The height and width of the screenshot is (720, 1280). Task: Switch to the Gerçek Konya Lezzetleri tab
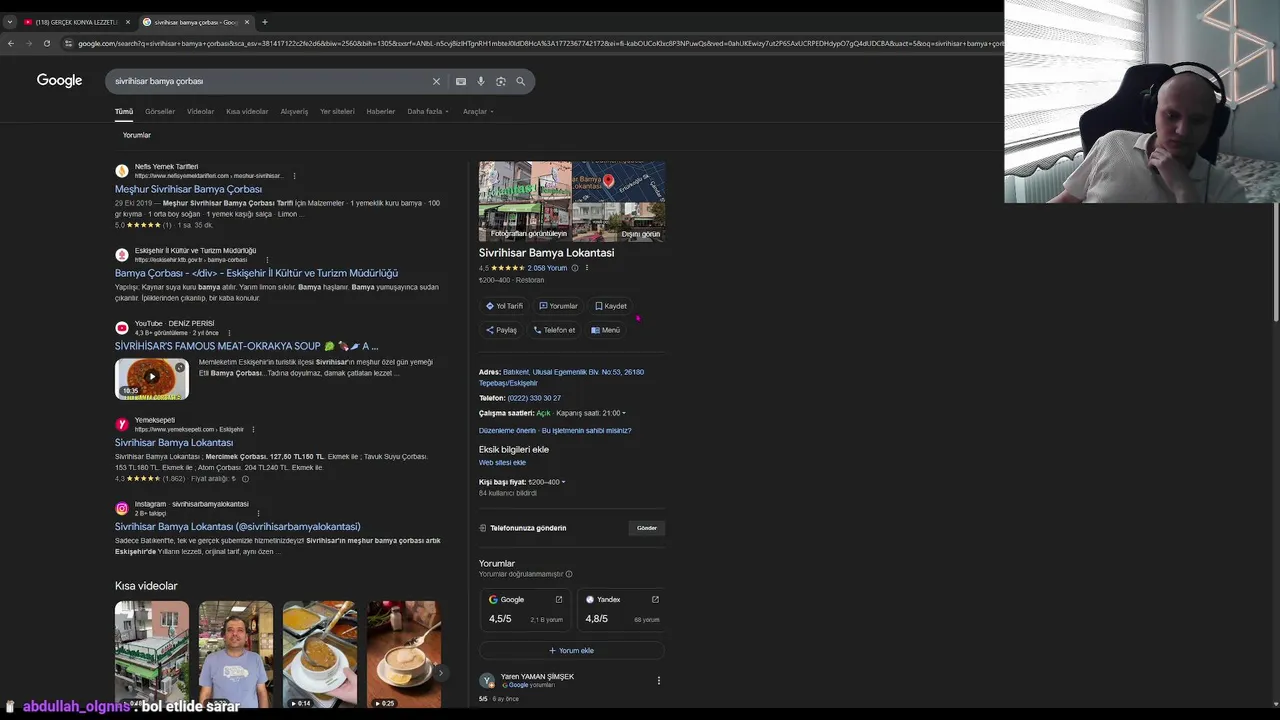tap(75, 22)
